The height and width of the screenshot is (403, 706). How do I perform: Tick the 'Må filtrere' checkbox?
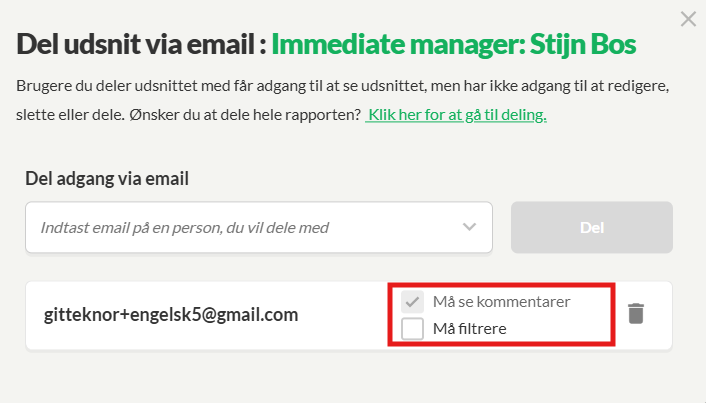point(412,328)
